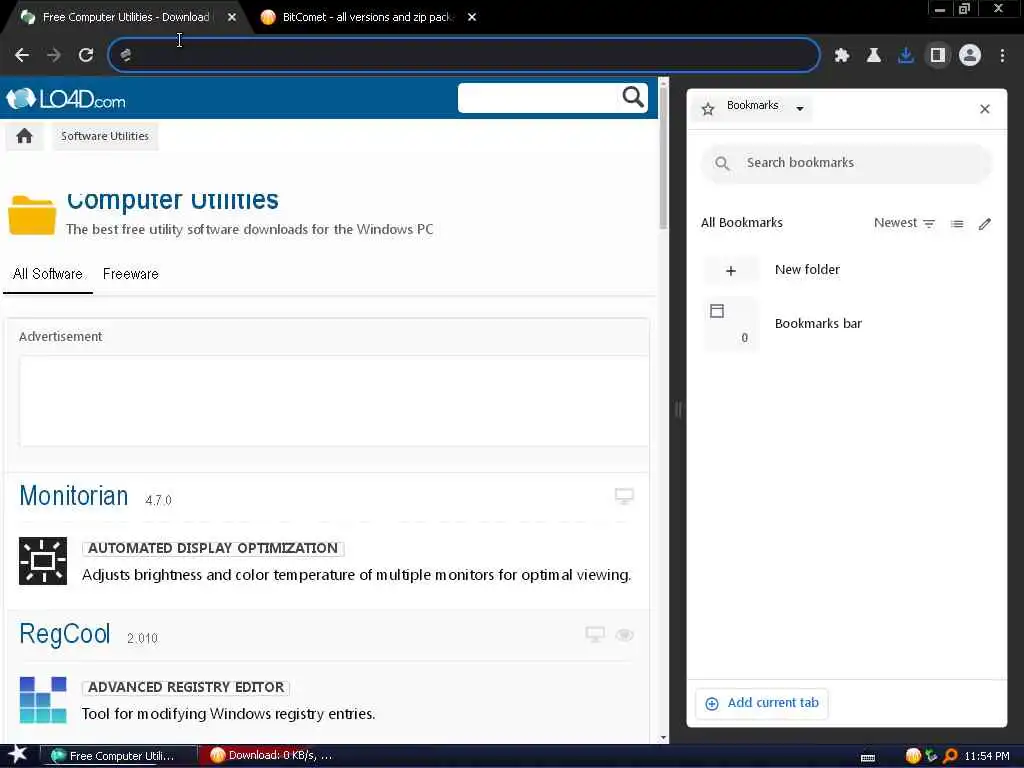
Task: Click Automated Display Optimization label
Action: (213, 549)
